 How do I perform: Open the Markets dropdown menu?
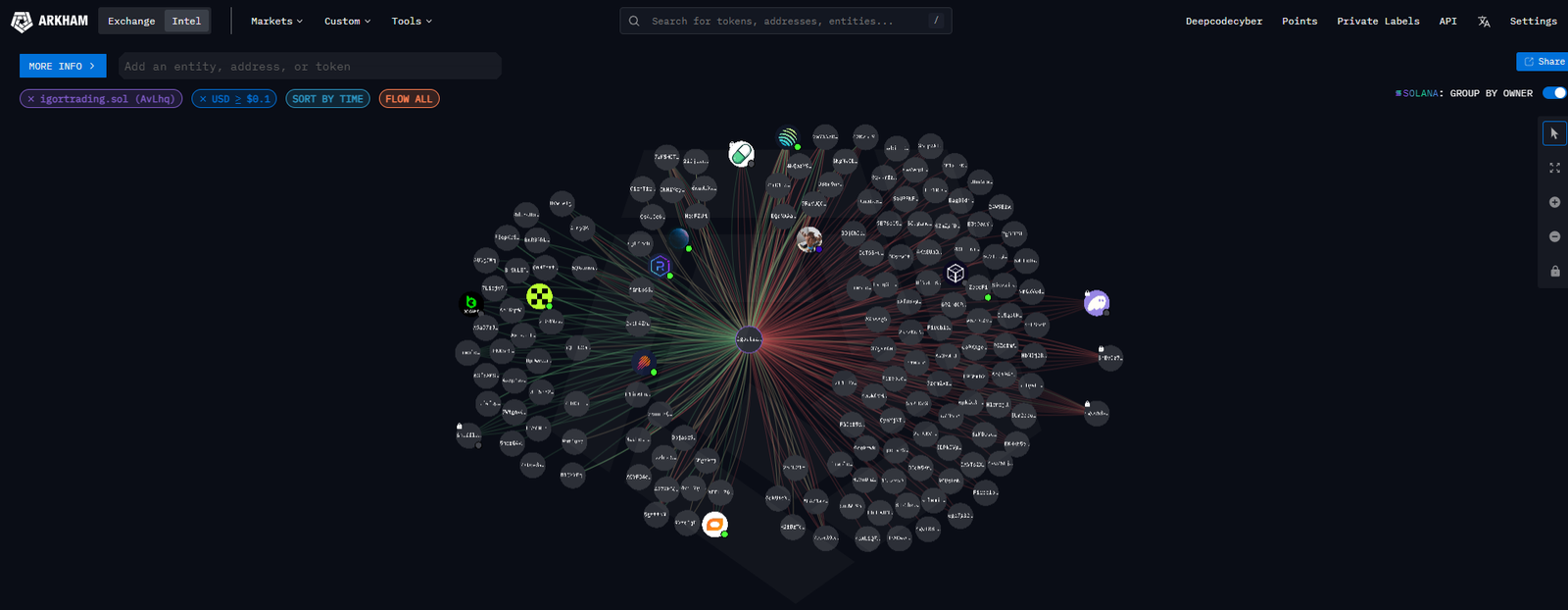tap(276, 21)
